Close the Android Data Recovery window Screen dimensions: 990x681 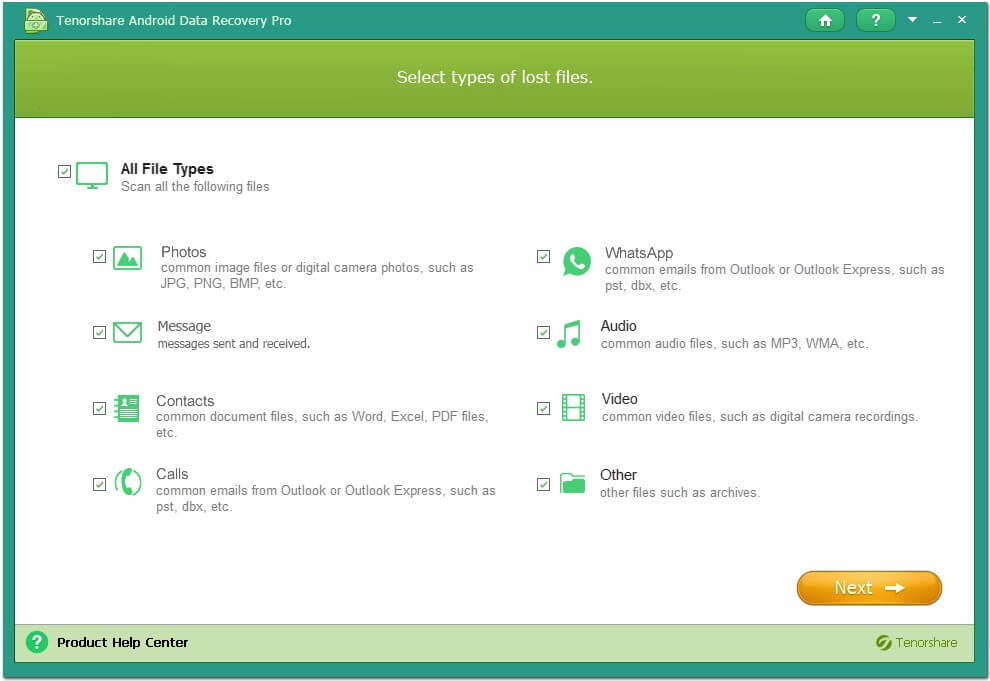tap(962, 20)
